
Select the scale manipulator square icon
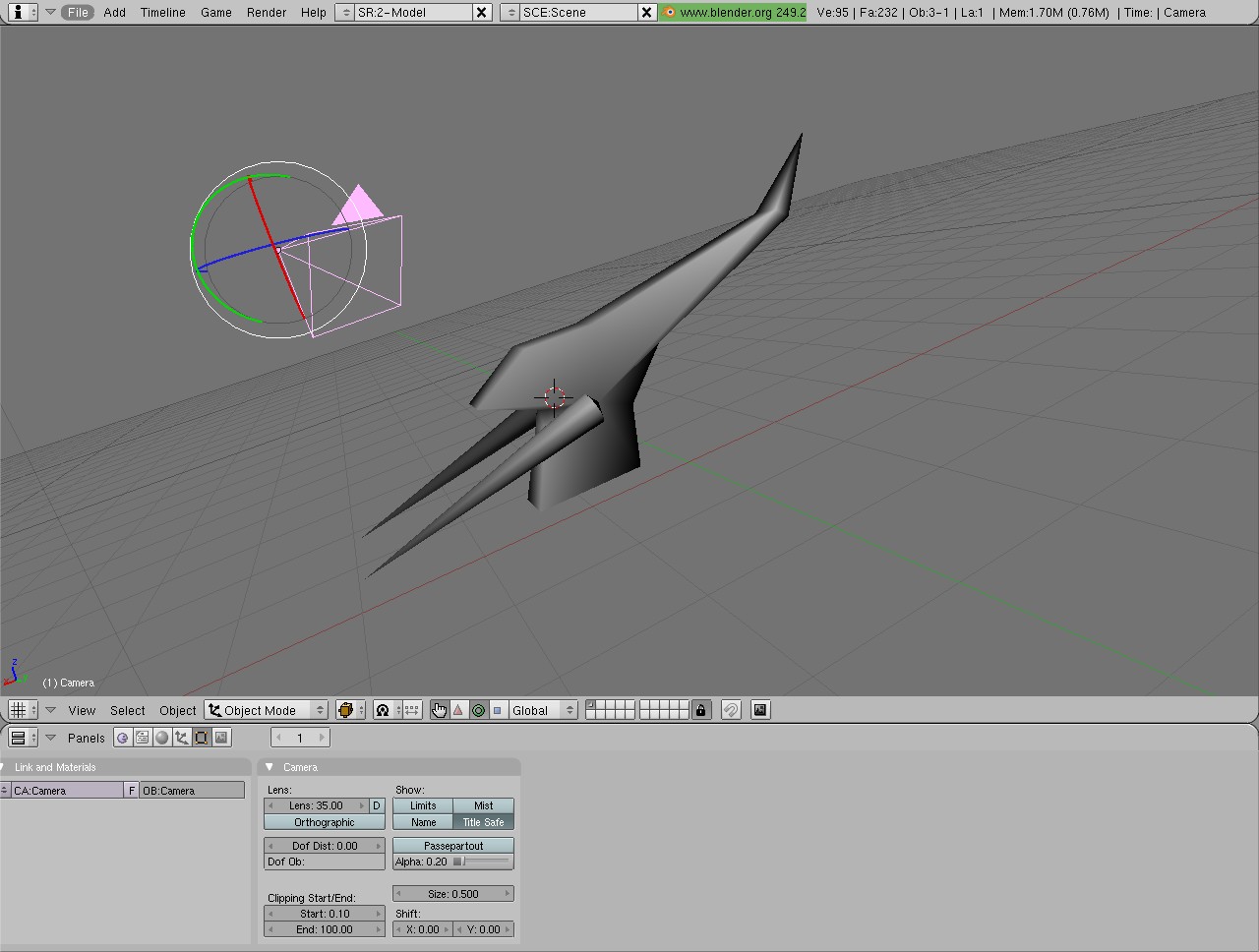click(497, 710)
